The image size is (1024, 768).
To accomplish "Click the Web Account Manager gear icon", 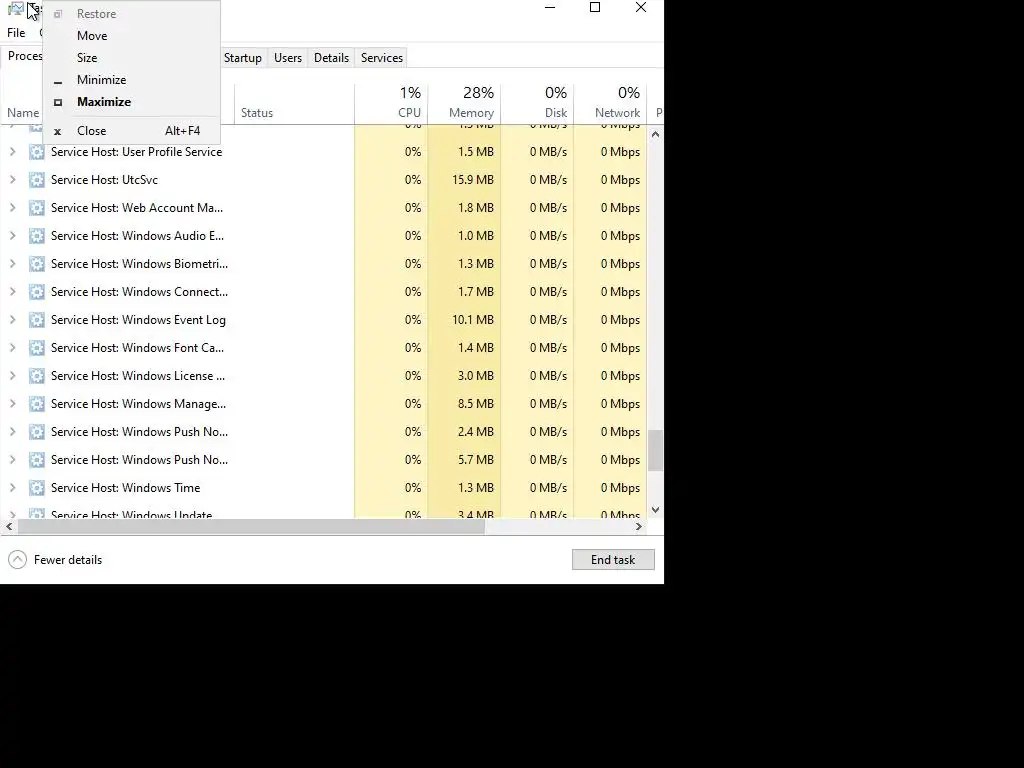I will (x=37, y=208).
